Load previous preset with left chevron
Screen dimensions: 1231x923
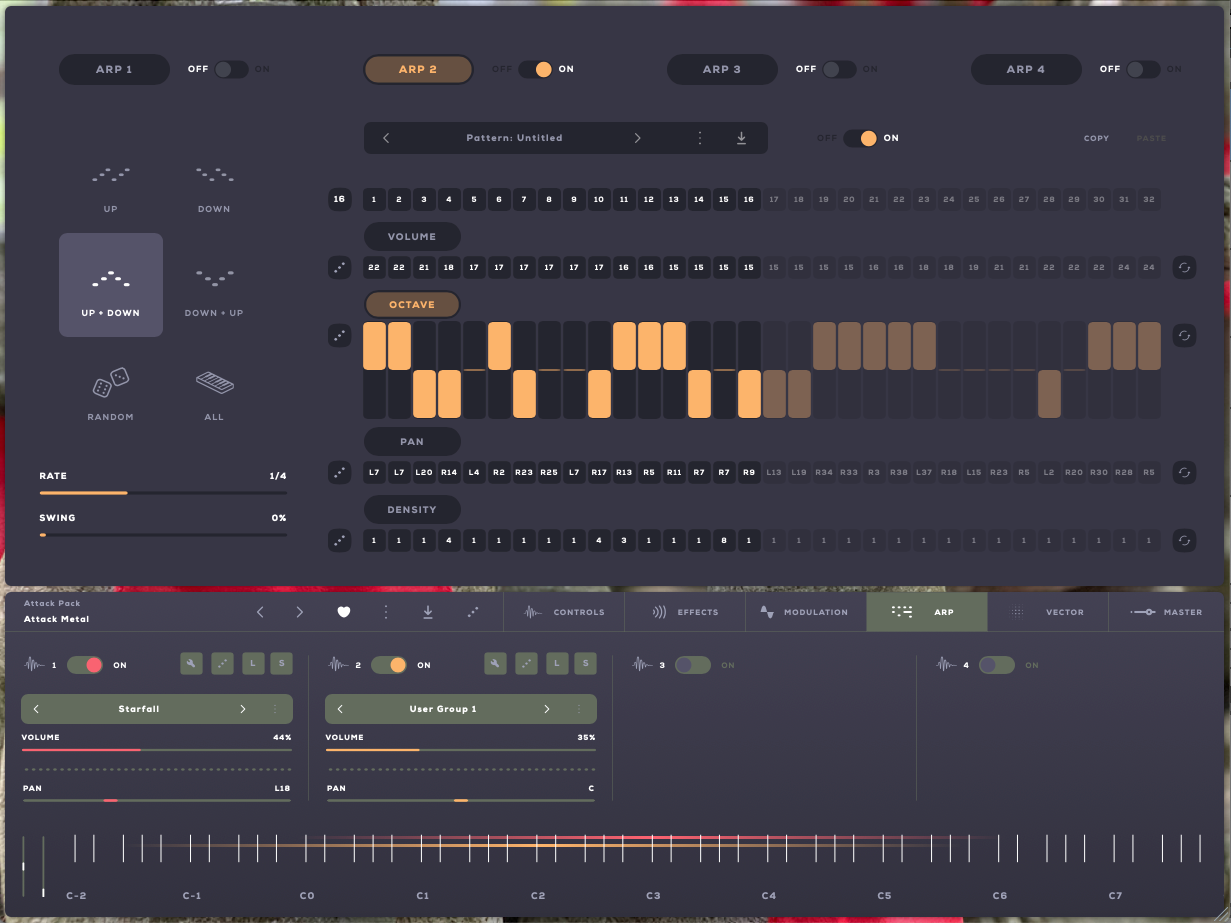point(260,612)
